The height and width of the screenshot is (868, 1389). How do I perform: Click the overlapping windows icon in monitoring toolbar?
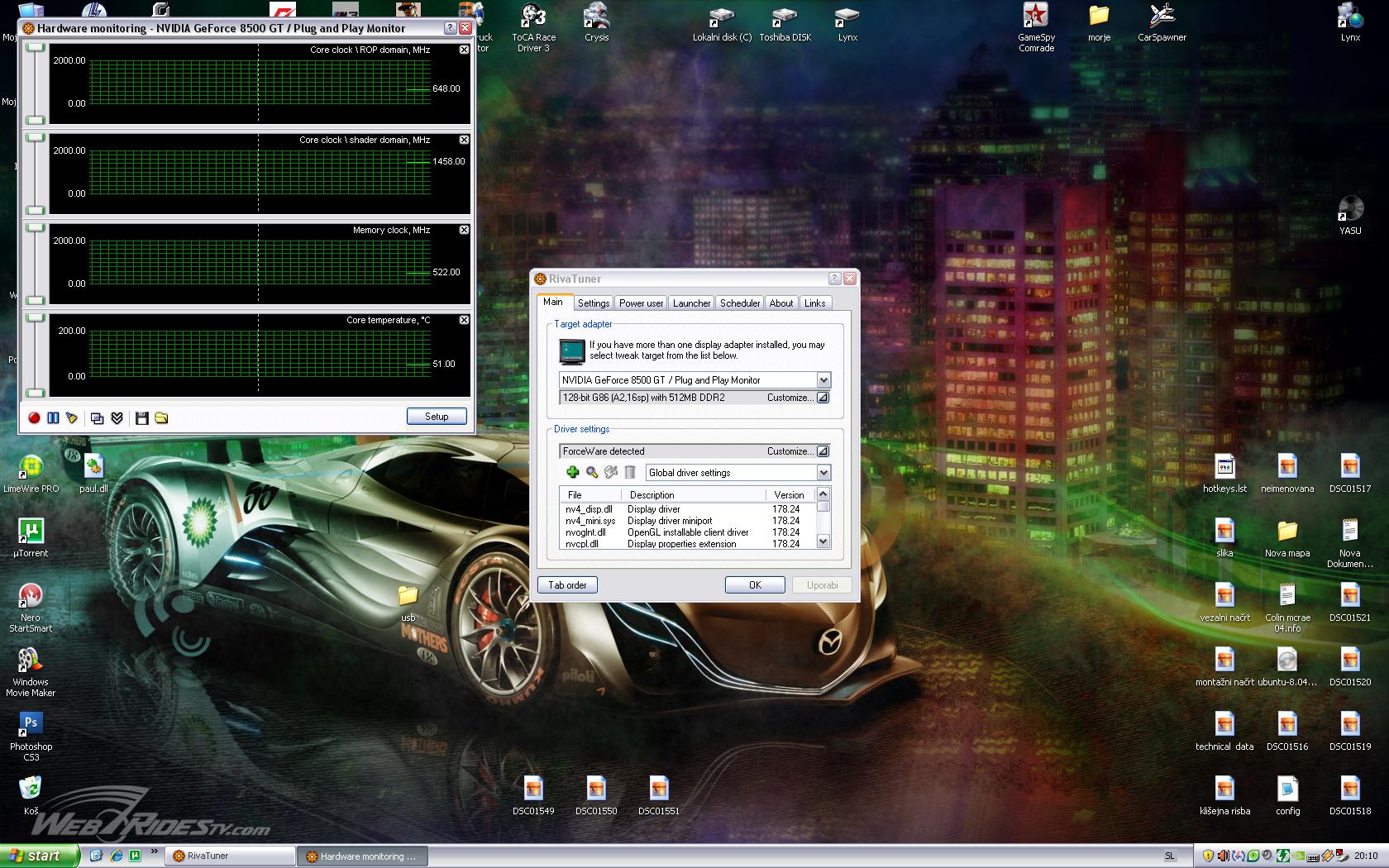(x=97, y=418)
